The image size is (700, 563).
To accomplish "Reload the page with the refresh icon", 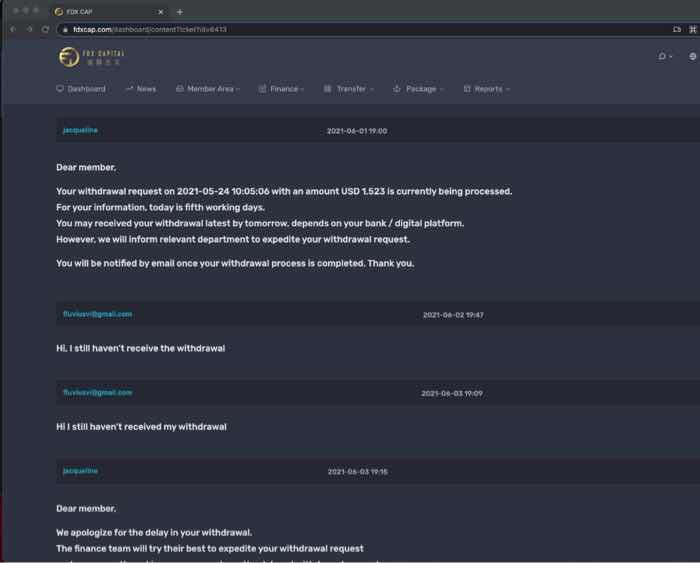I will coord(45,29).
